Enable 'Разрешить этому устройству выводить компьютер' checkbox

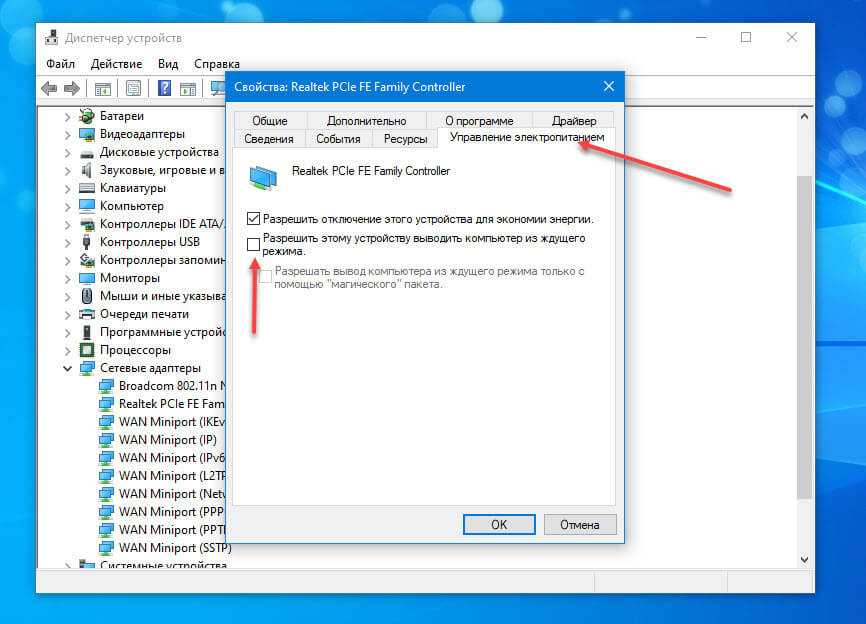pyautogui.click(x=254, y=244)
